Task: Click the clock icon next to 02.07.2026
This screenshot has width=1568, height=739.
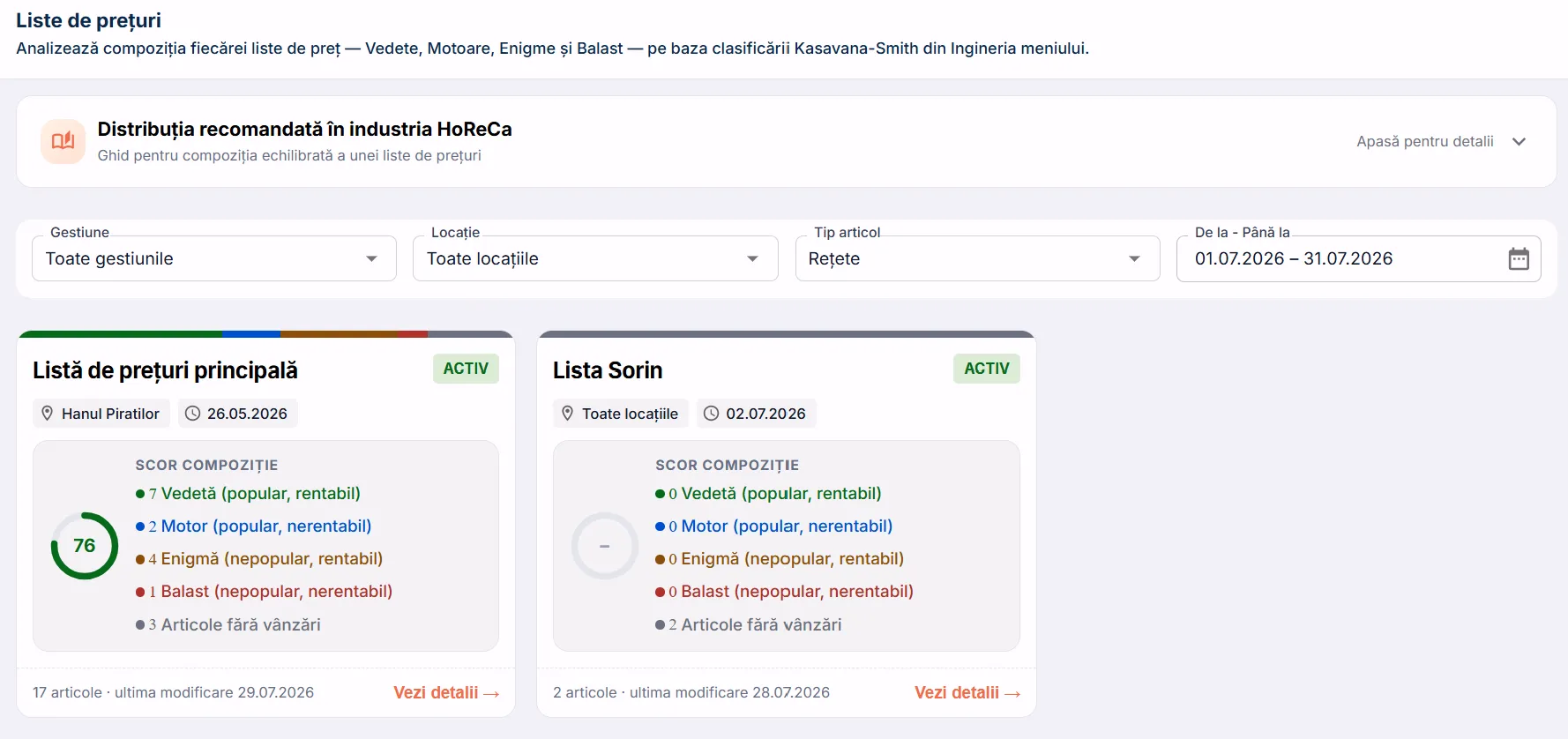Action: 711,413
